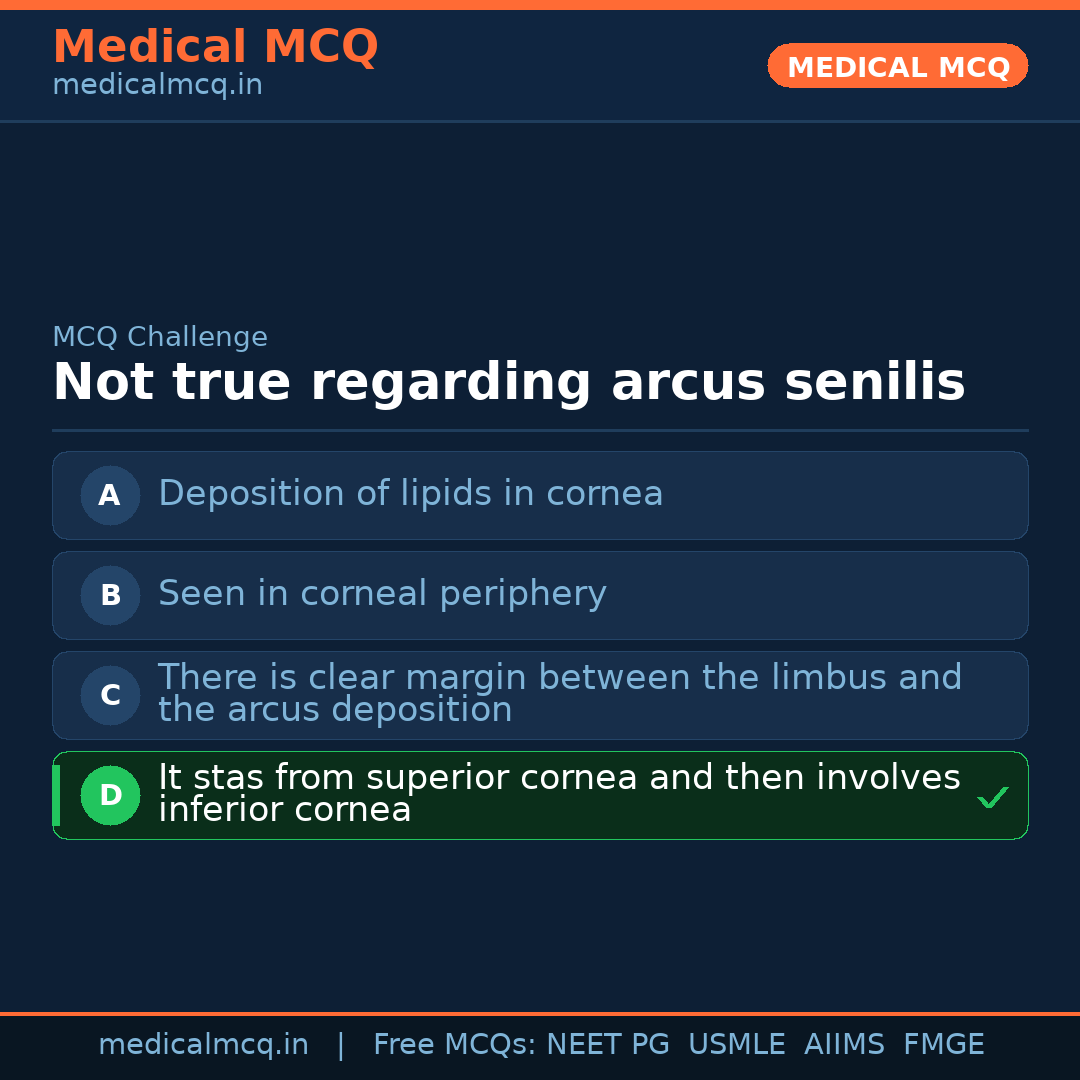Image resolution: width=1080 pixels, height=1080 pixels.
Task: Click the green checkmark on option D
Action: [x=992, y=797]
